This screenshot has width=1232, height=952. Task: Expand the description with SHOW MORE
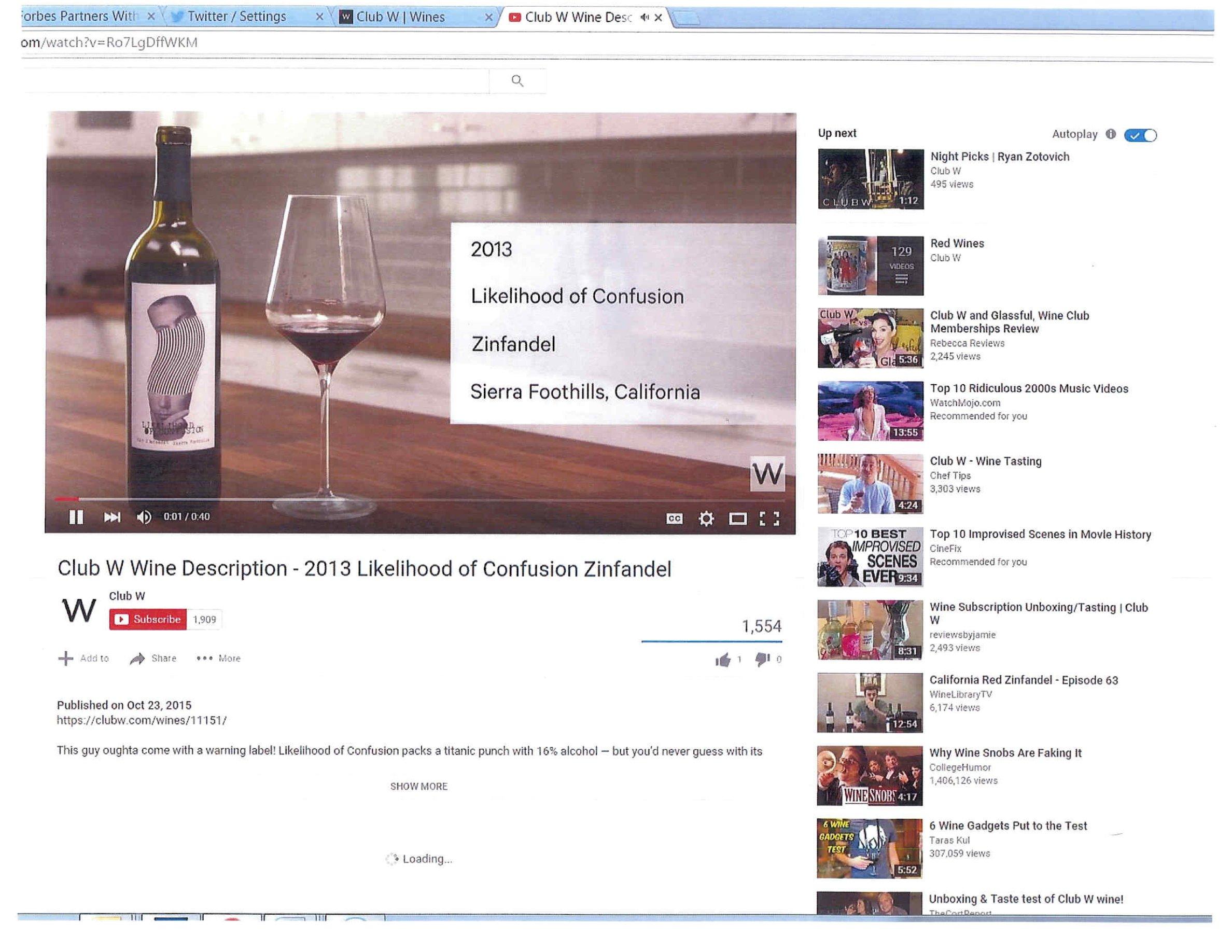click(x=418, y=786)
